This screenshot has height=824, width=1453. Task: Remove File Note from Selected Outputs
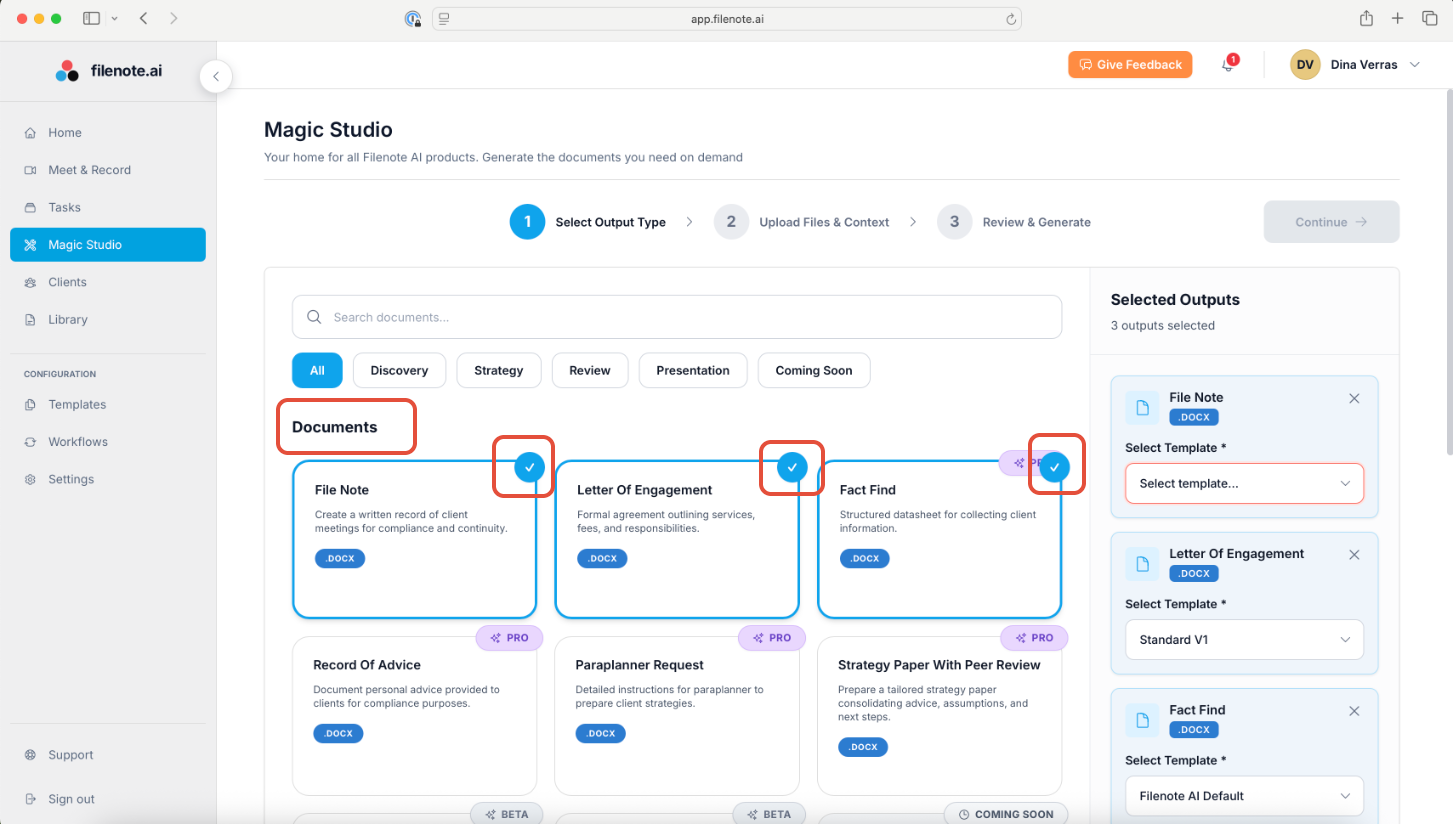(x=1354, y=398)
